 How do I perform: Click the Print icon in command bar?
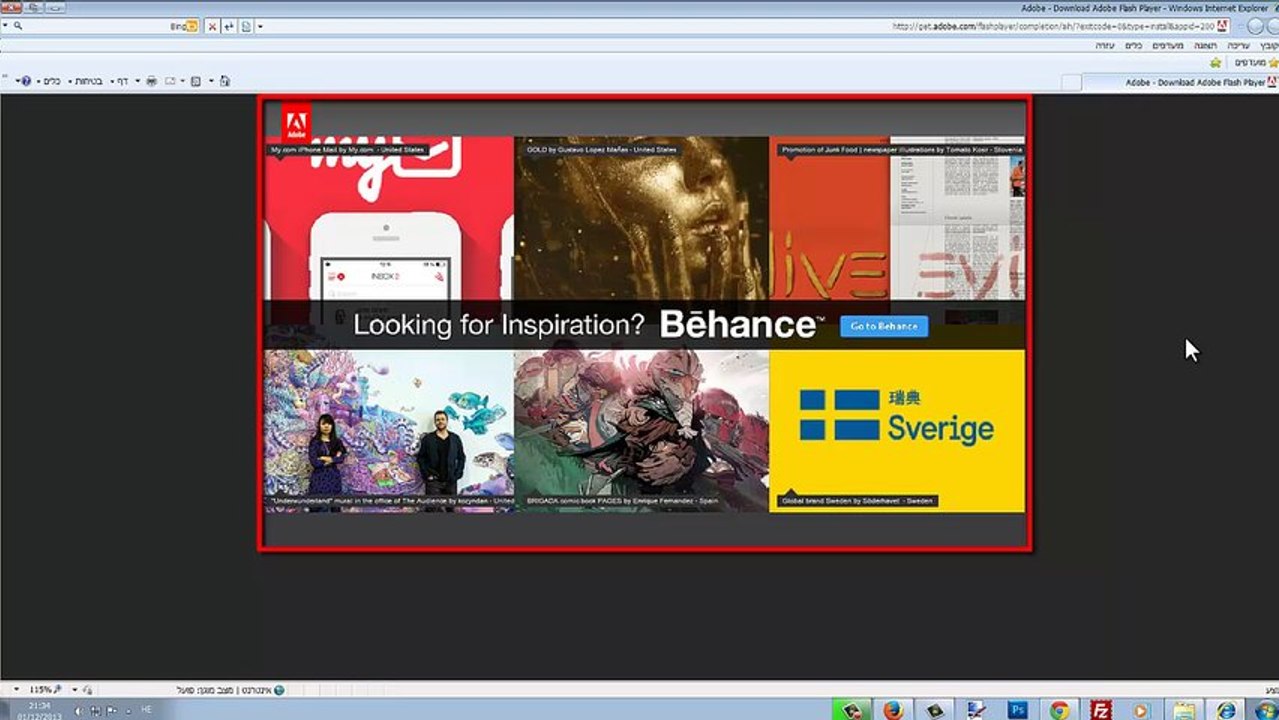pos(152,81)
